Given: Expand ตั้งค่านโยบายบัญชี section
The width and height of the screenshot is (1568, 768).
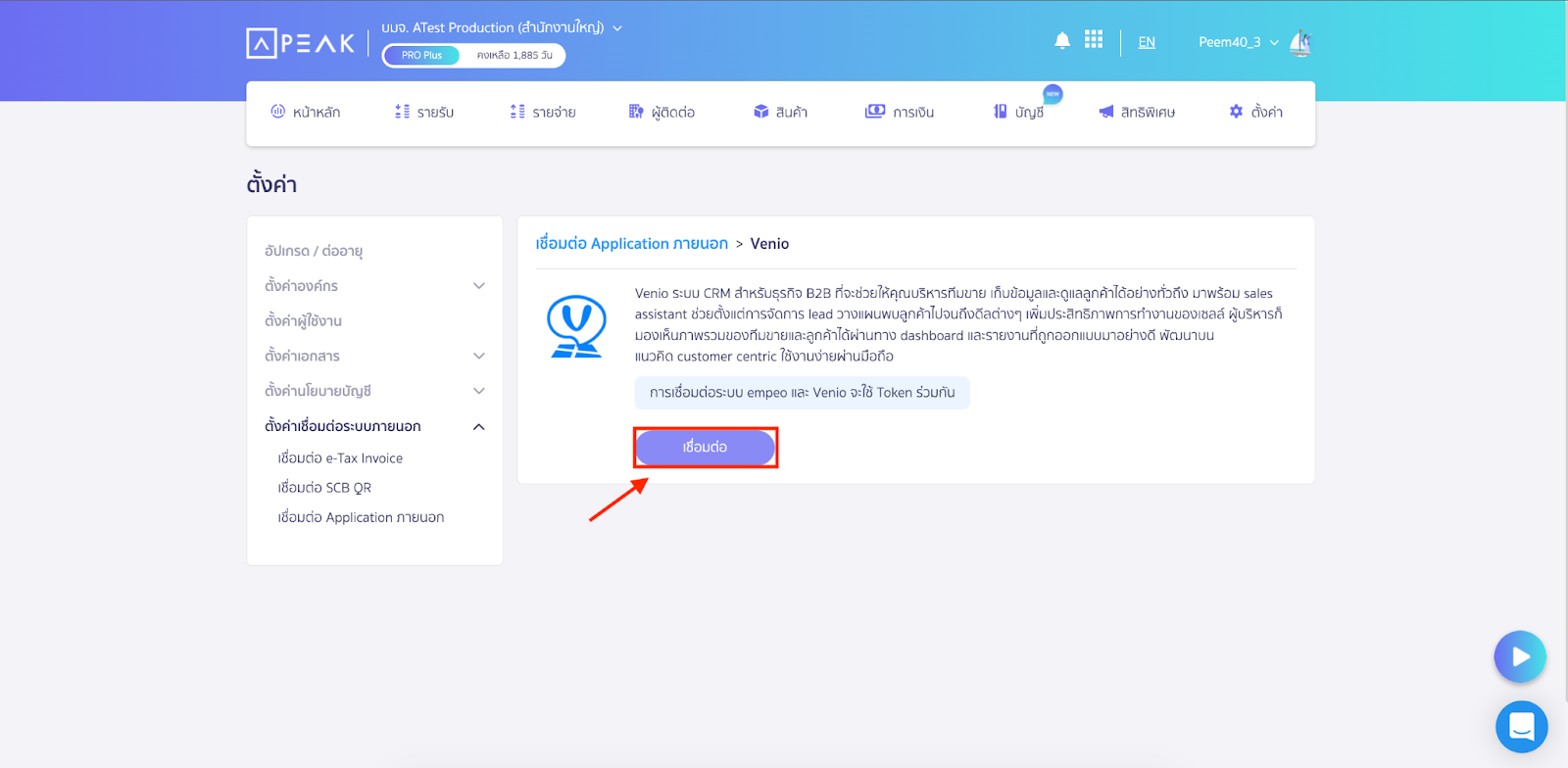Looking at the screenshot, I should (x=374, y=391).
